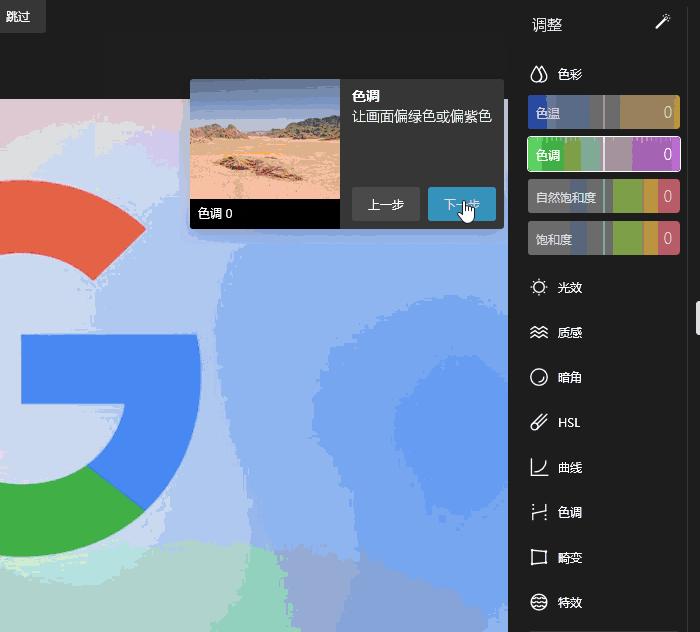
Task: Click the 饱和度 value 0
Action: click(x=667, y=238)
